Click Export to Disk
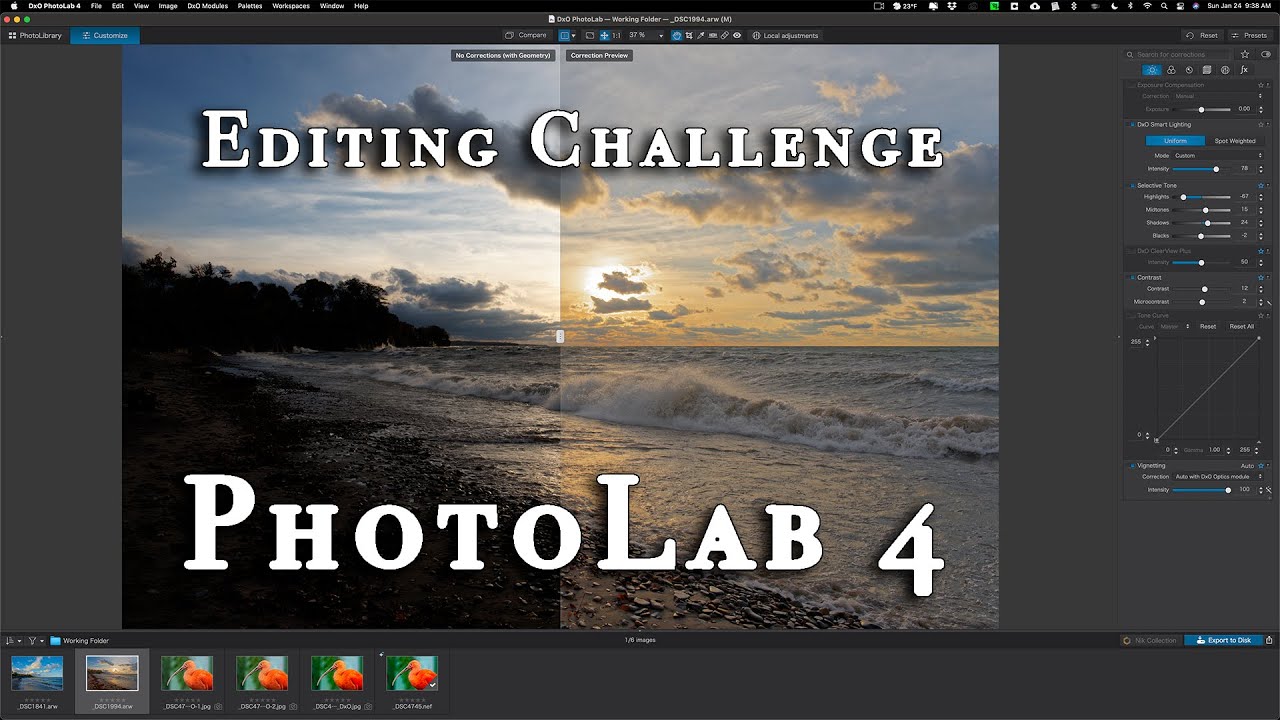Image resolution: width=1280 pixels, height=720 pixels. point(1223,640)
